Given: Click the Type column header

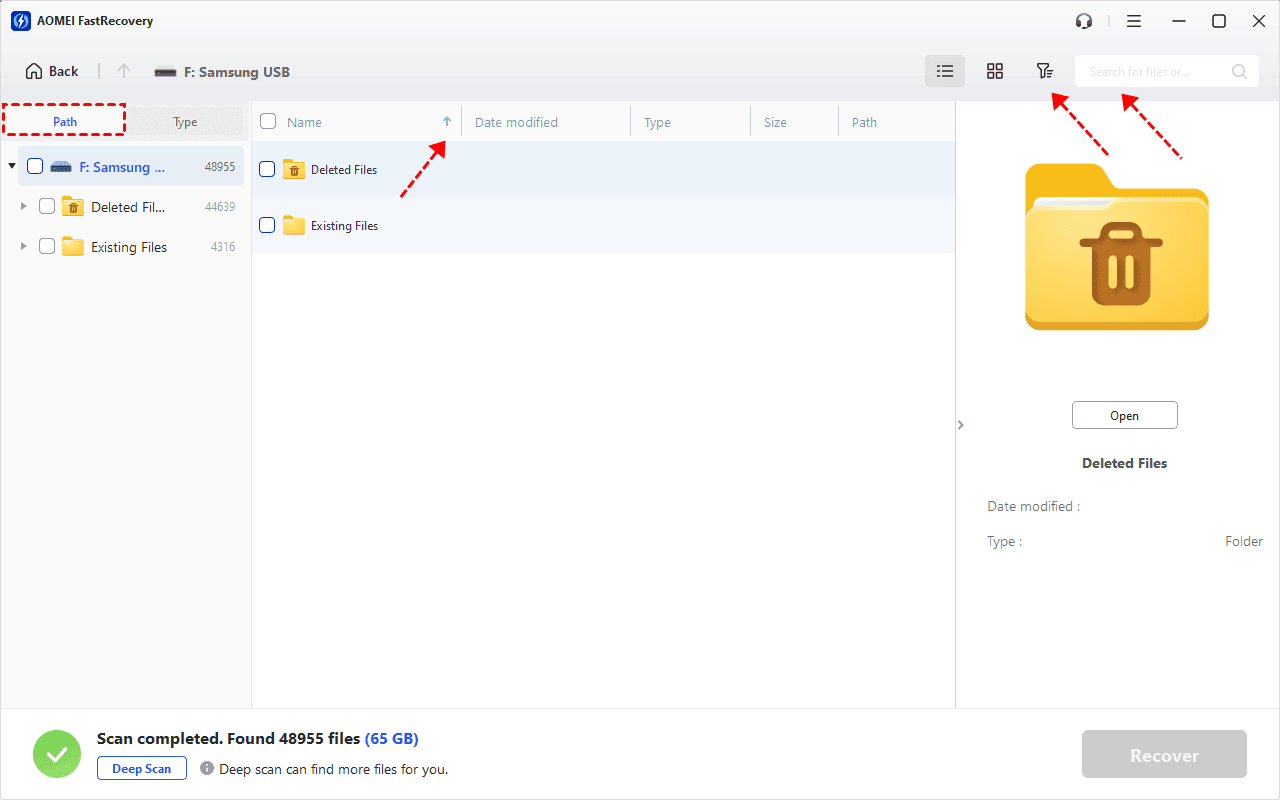Looking at the screenshot, I should pos(657,122).
